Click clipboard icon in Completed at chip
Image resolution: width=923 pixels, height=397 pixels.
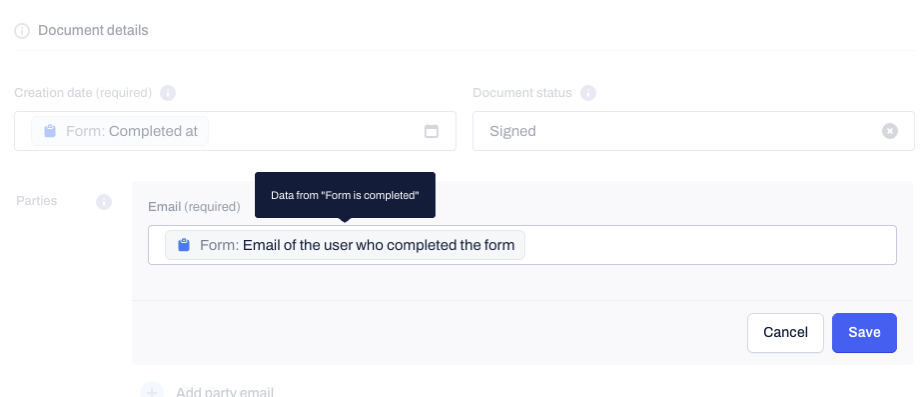click(x=50, y=131)
